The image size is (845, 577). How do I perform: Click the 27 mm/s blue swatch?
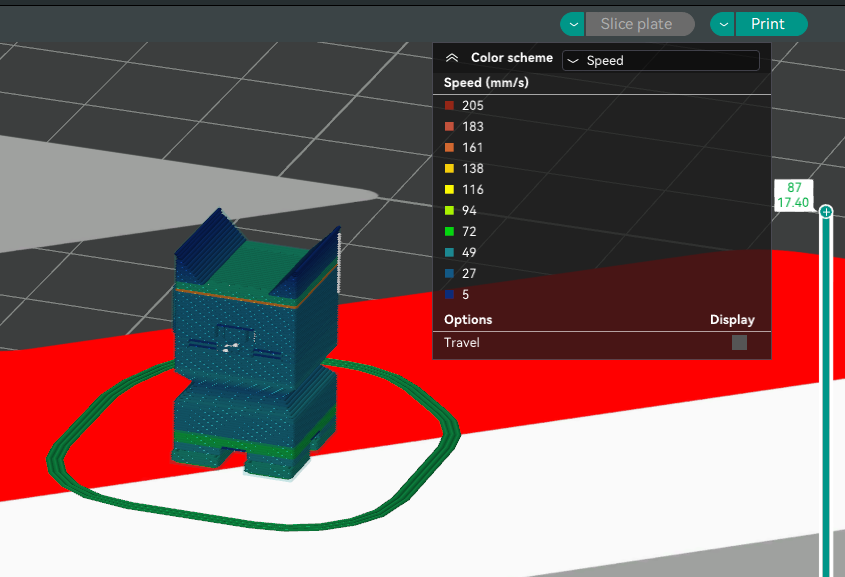coord(449,274)
